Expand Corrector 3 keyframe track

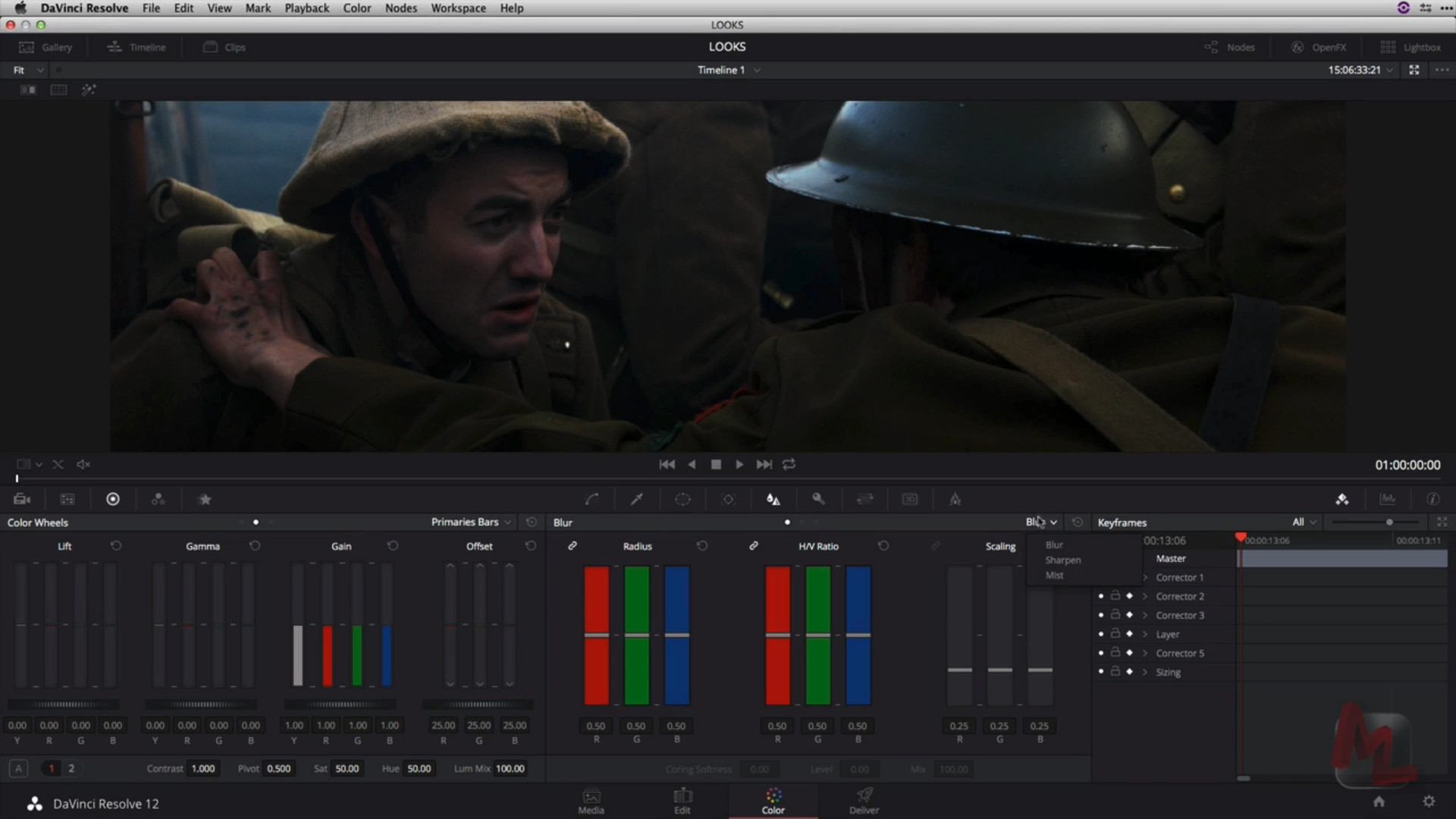[x=1145, y=616]
